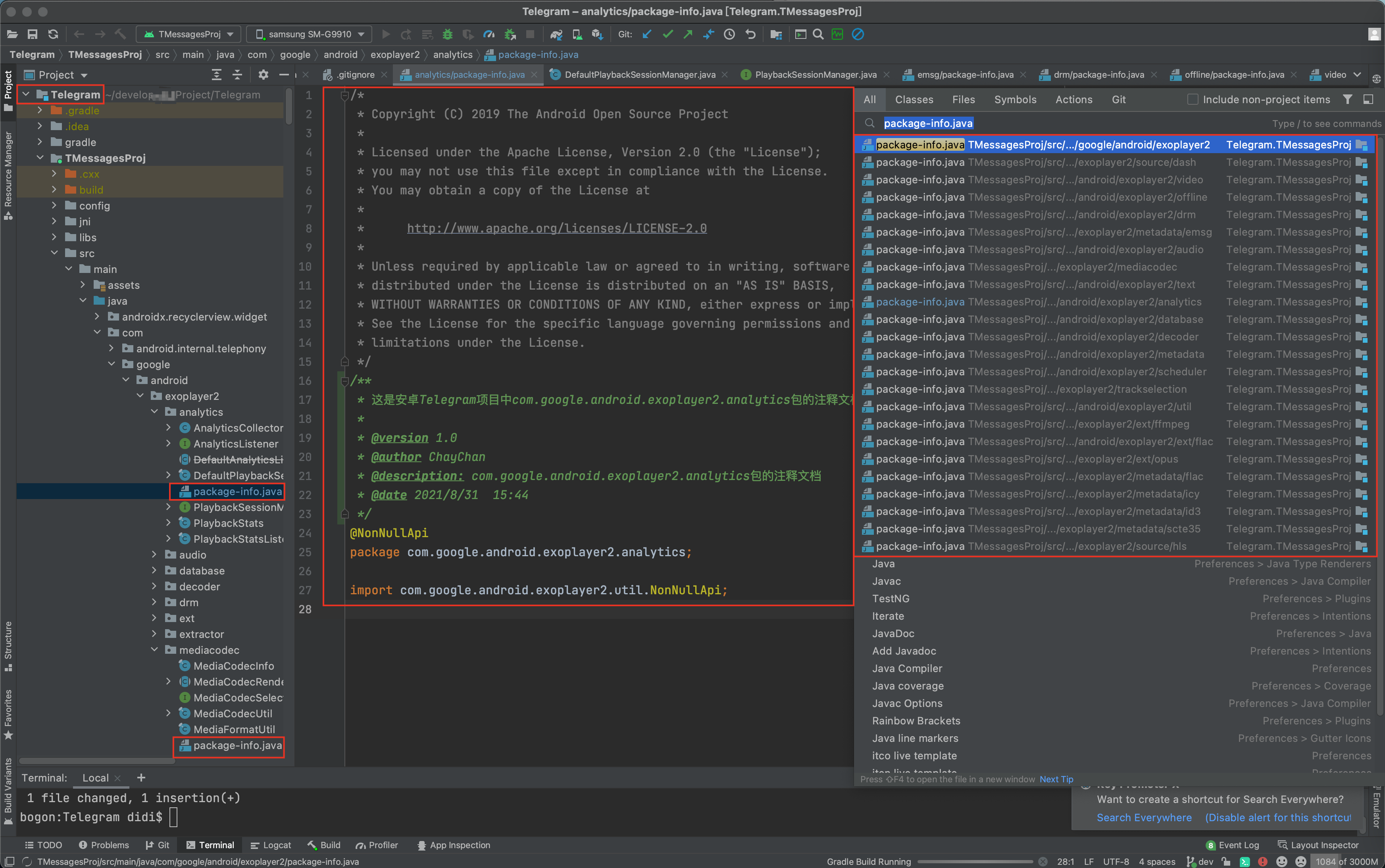The width and height of the screenshot is (1385, 868).
Task: Switch to the Files search tab
Action: (963, 99)
